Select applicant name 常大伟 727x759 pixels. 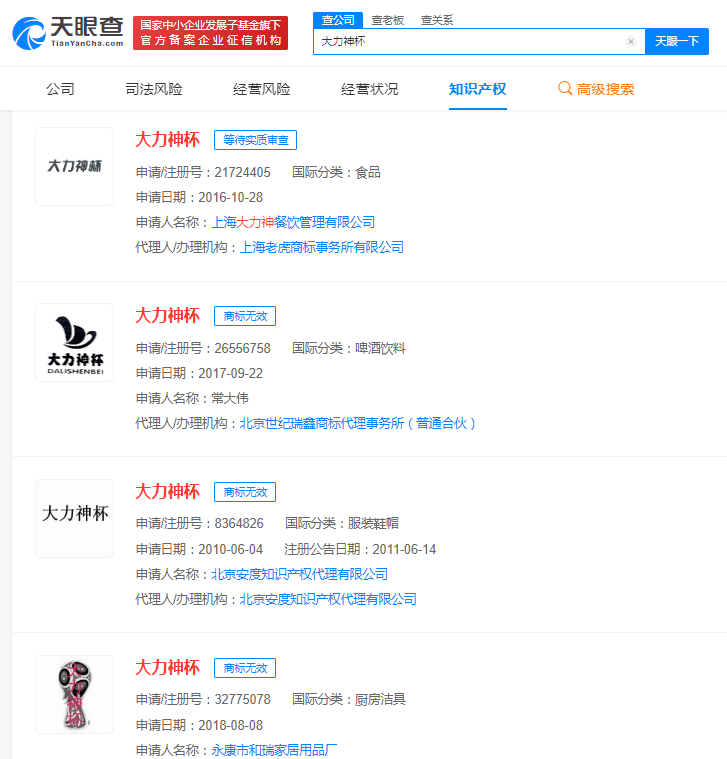click(230, 398)
